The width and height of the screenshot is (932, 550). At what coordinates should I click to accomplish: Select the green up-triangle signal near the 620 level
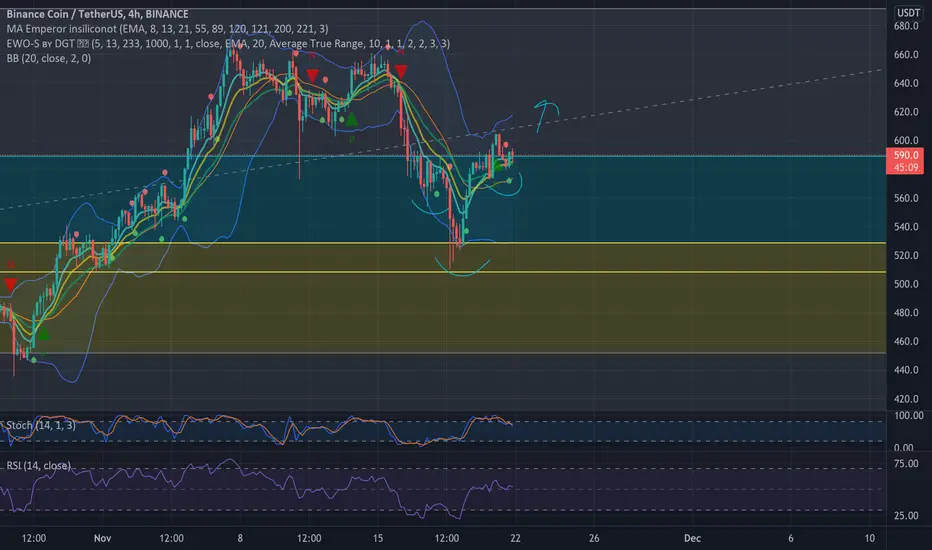click(x=352, y=119)
